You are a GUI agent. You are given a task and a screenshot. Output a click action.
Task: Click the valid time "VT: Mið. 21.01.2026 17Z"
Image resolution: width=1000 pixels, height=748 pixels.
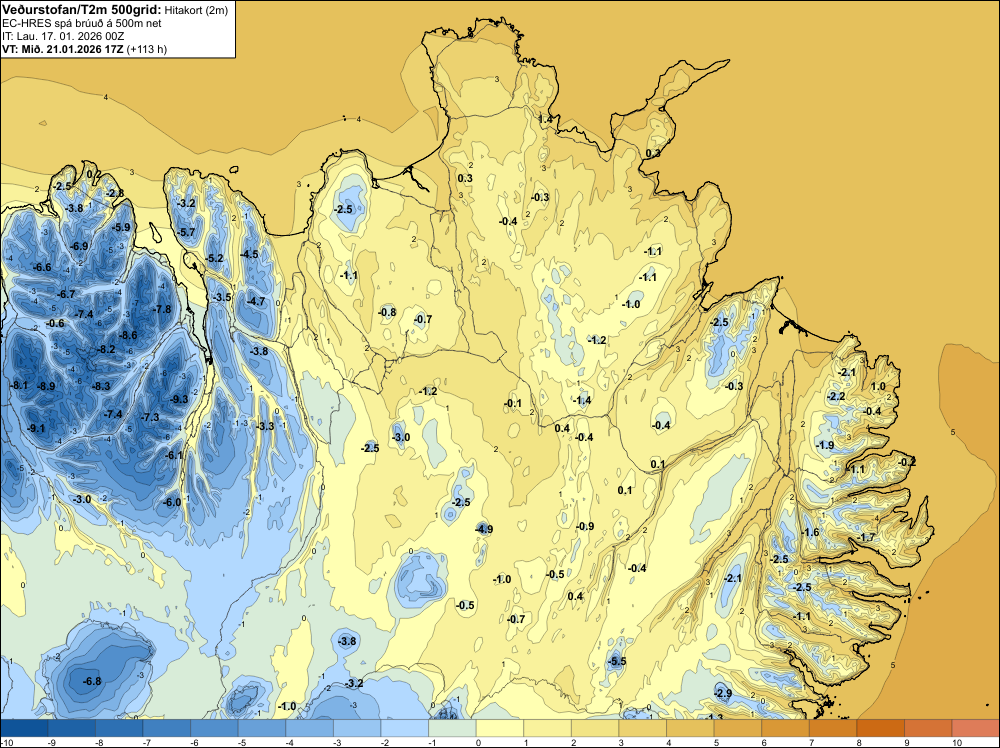tap(62, 49)
